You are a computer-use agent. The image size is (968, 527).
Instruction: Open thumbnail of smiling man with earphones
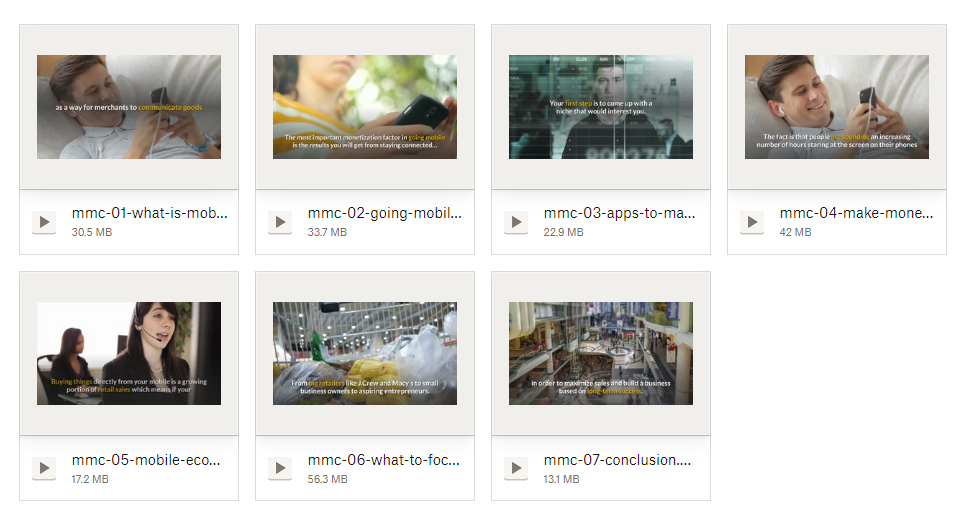pyautogui.click(x=837, y=107)
